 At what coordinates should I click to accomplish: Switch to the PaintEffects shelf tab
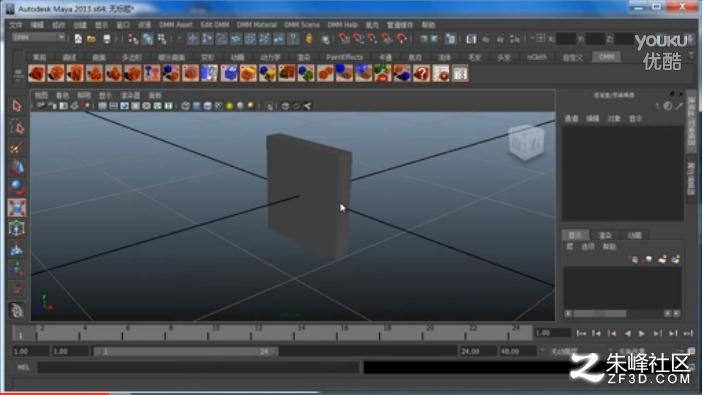pyautogui.click(x=344, y=57)
